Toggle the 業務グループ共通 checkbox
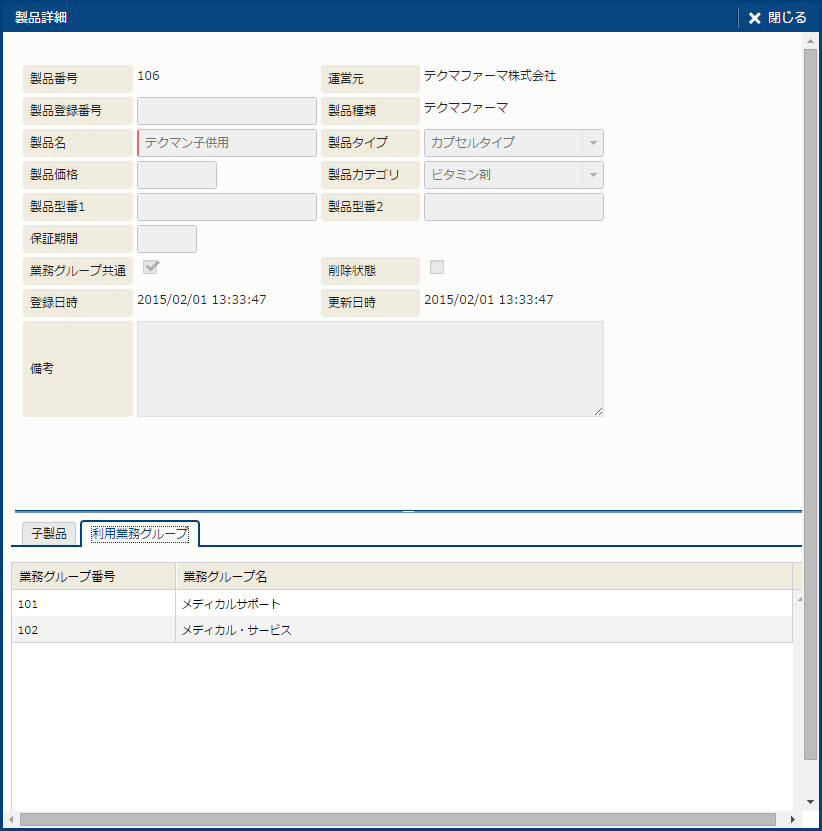The width and height of the screenshot is (822, 831). (x=152, y=267)
